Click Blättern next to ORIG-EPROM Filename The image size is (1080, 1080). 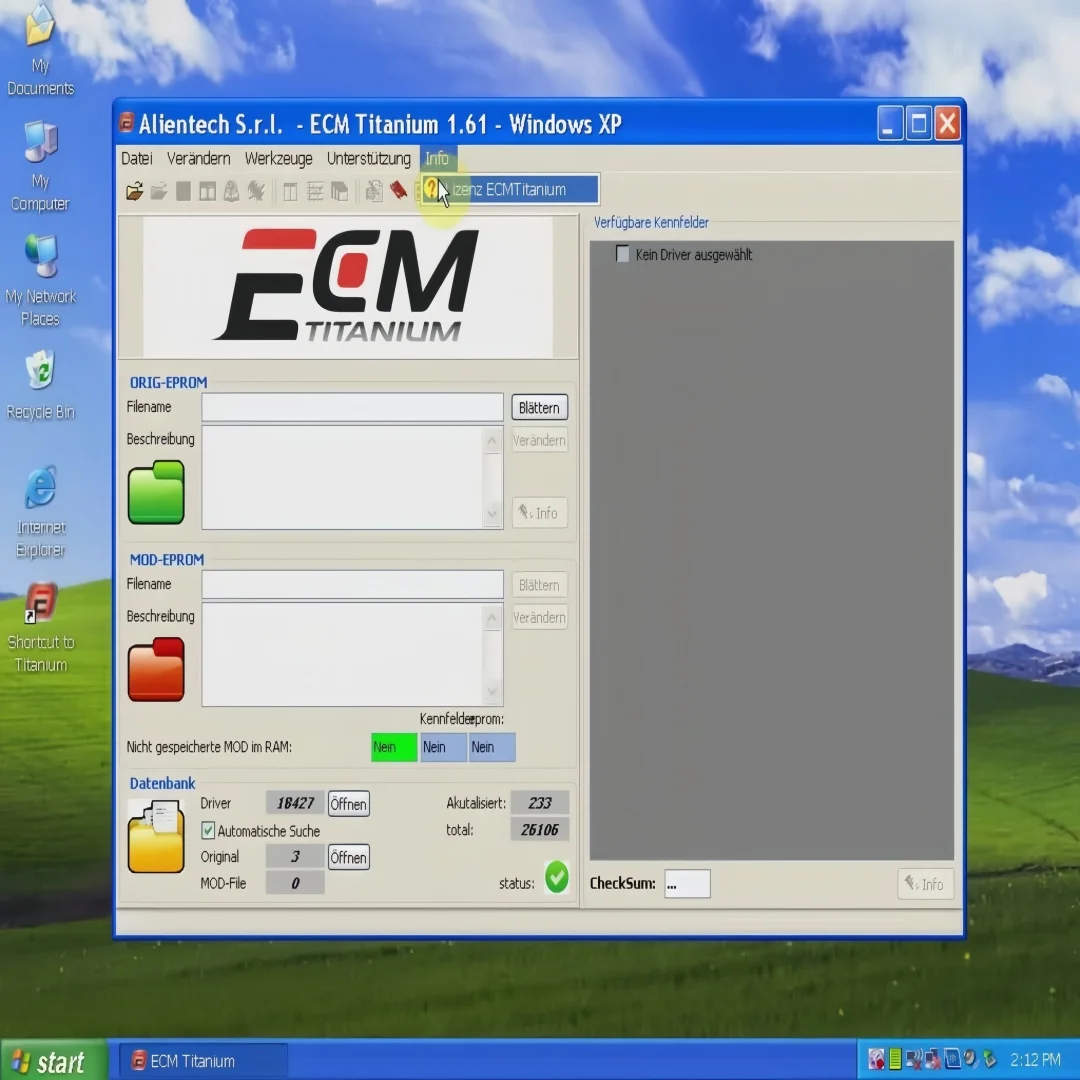539,407
